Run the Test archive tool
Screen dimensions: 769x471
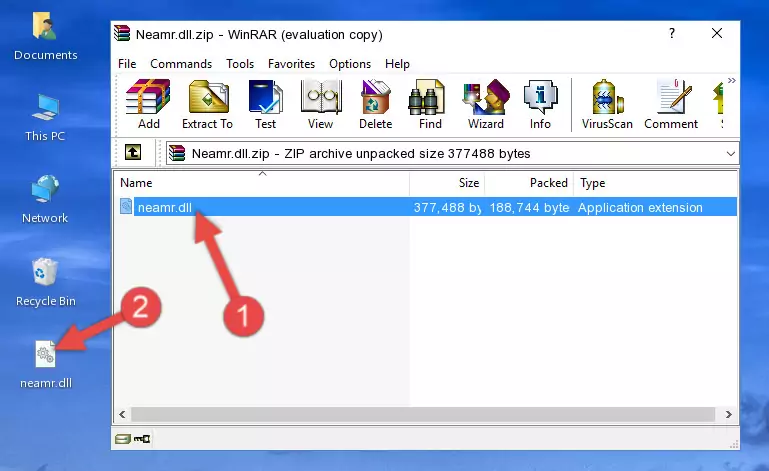[265, 104]
